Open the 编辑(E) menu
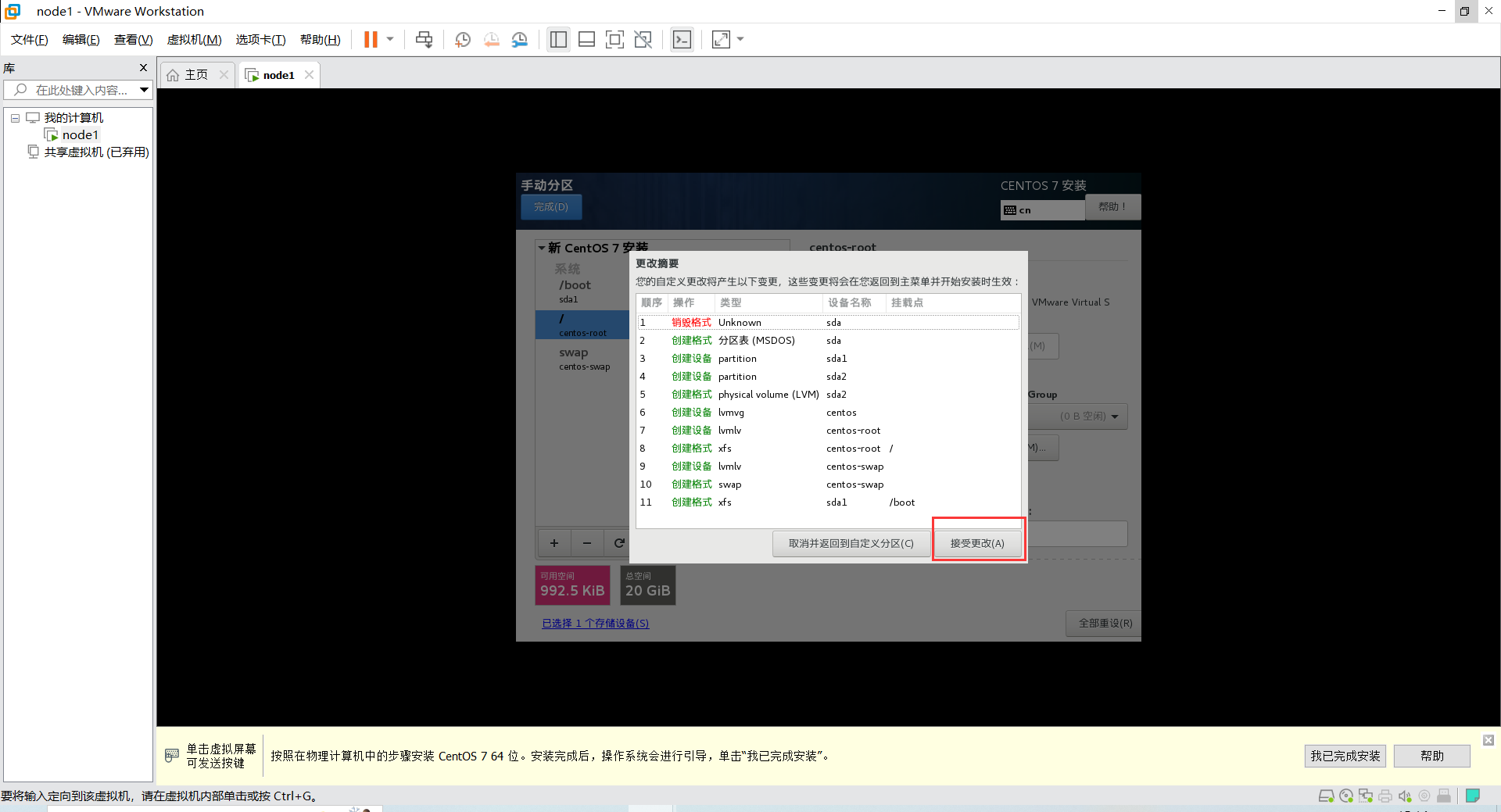The width and height of the screenshot is (1501, 812). click(81, 39)
